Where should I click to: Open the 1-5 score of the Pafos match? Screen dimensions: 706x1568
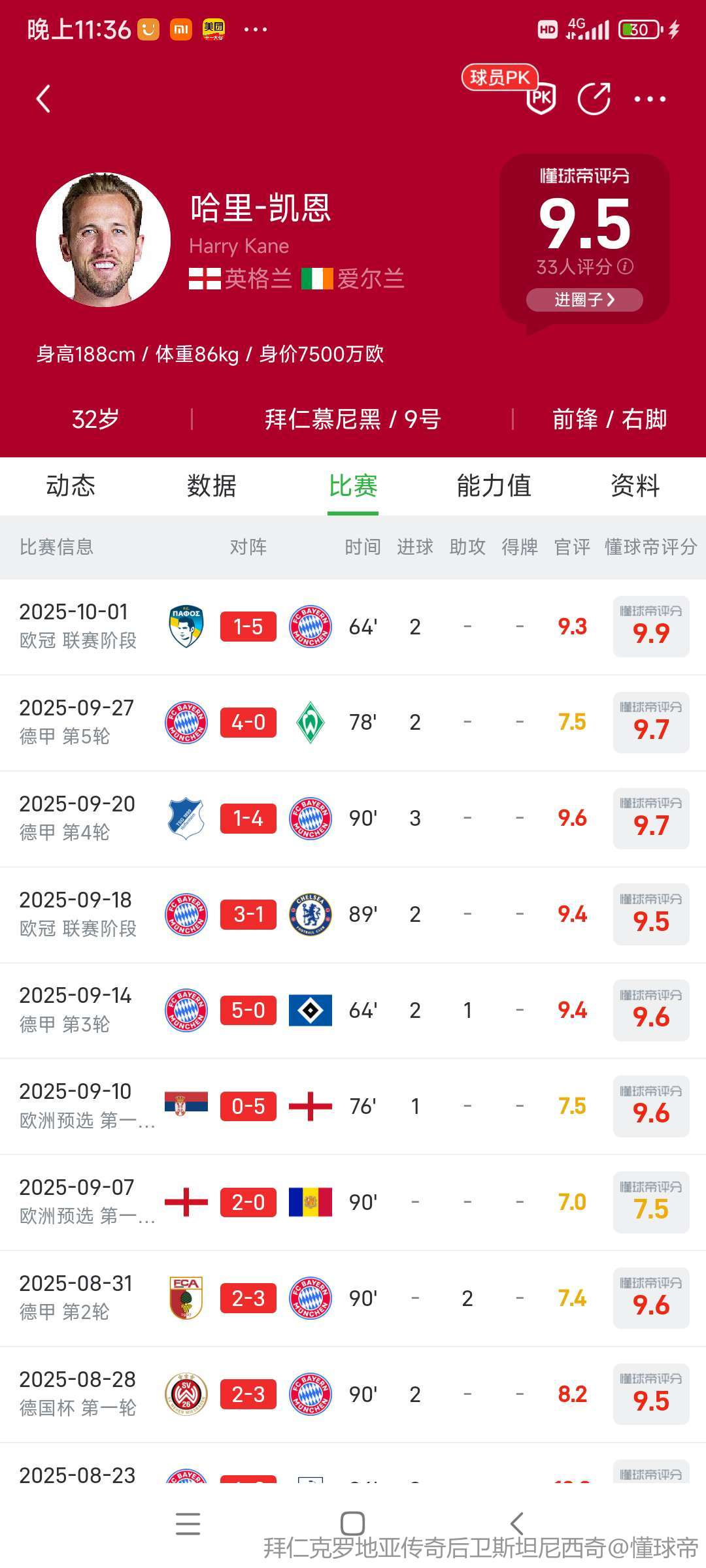click(248, 627)
